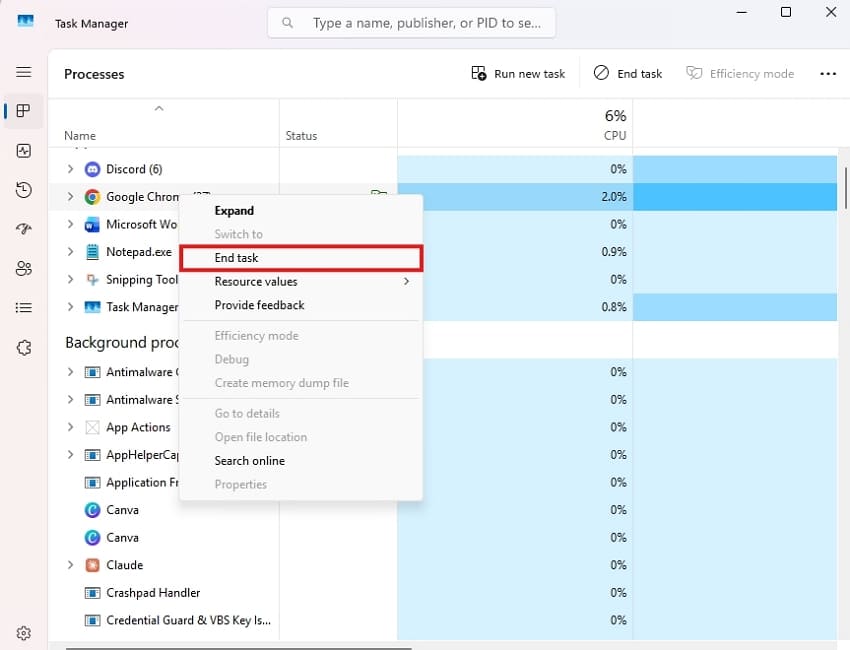Image resolution: width=850 pixels, height=650 pixels.
Task: Expand the Claude process group
Action: point(70,565)
